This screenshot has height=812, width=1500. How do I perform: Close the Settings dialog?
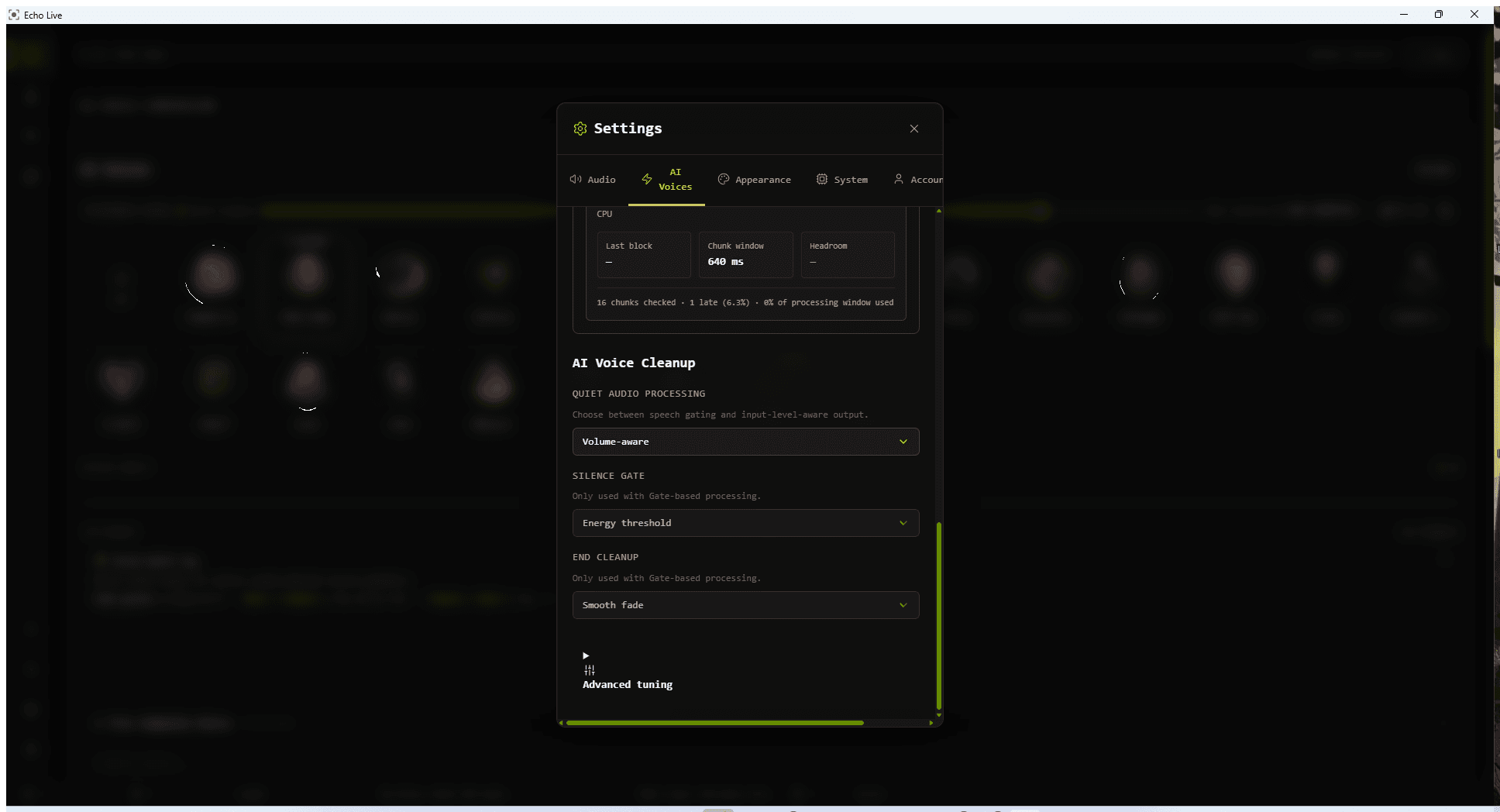[x=914, y=129]
